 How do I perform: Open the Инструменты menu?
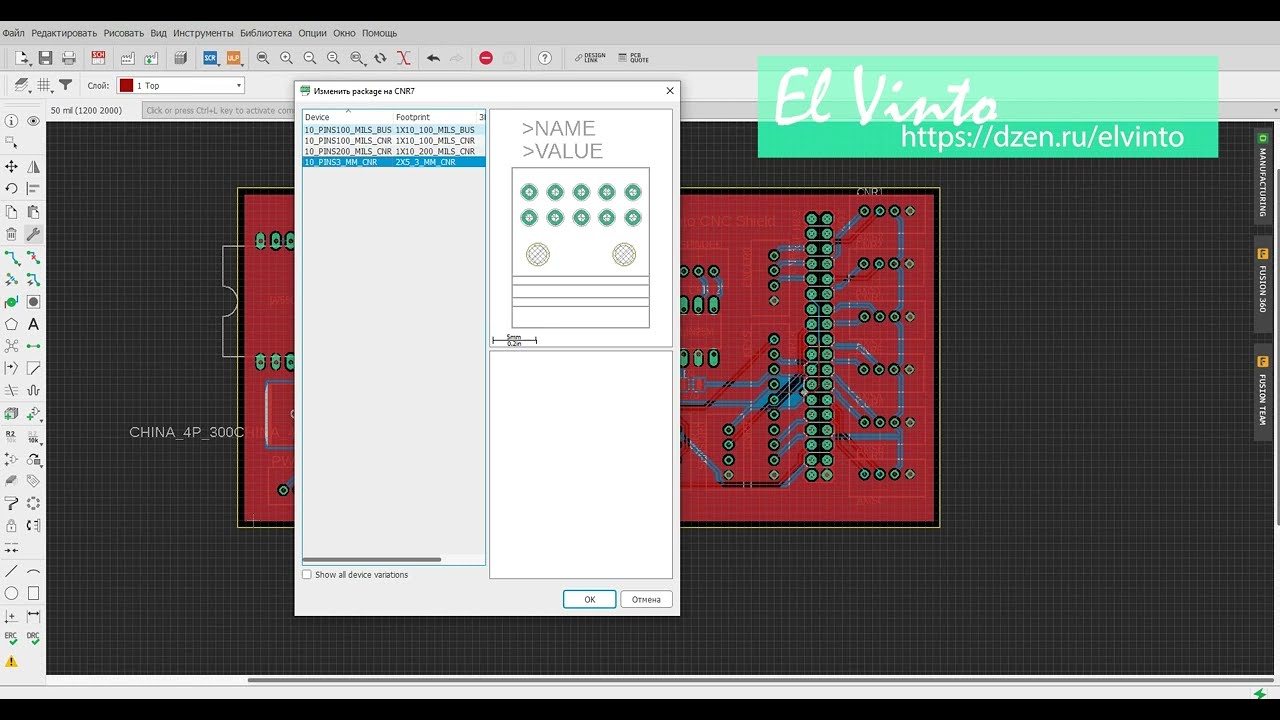203,33
